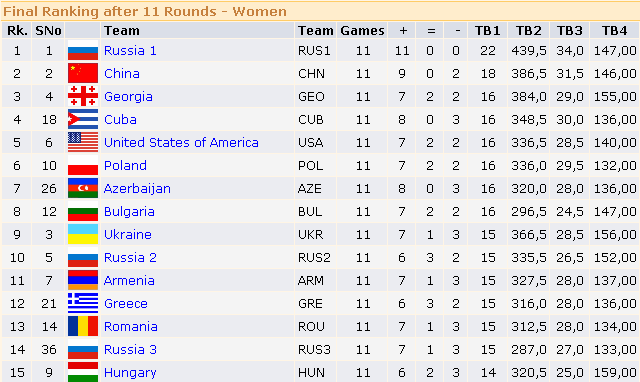640x382 pixels.
Task: Click the China flag icon
Action: pos(83,73)
